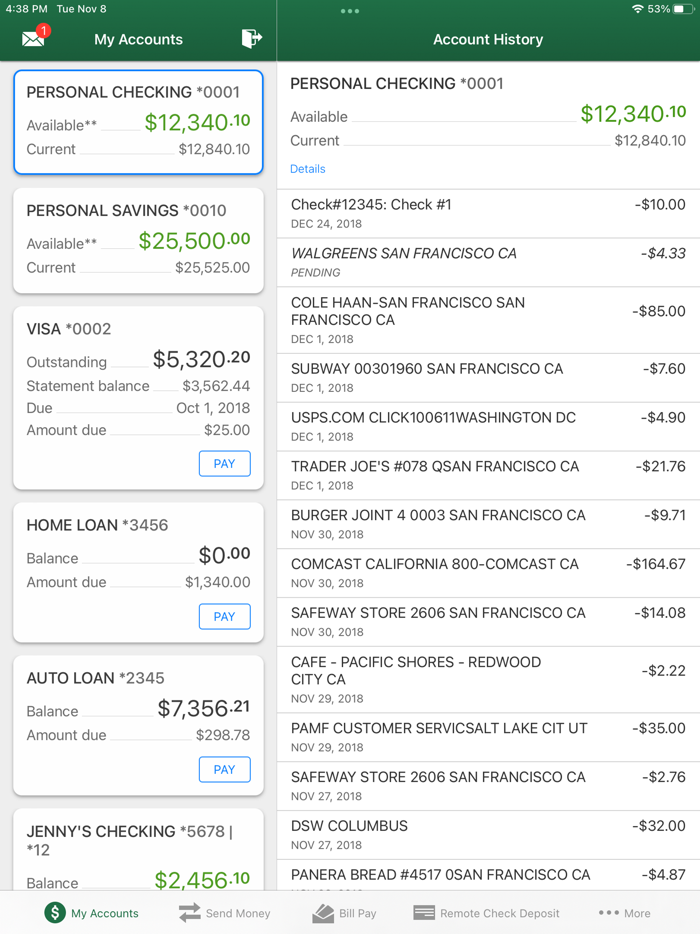Image resolution: width=700 pixels, height=934 pixels.
Task: Select the PERSONAL SAVINGS *0010 account card
Action: click(x=138, y=240)
